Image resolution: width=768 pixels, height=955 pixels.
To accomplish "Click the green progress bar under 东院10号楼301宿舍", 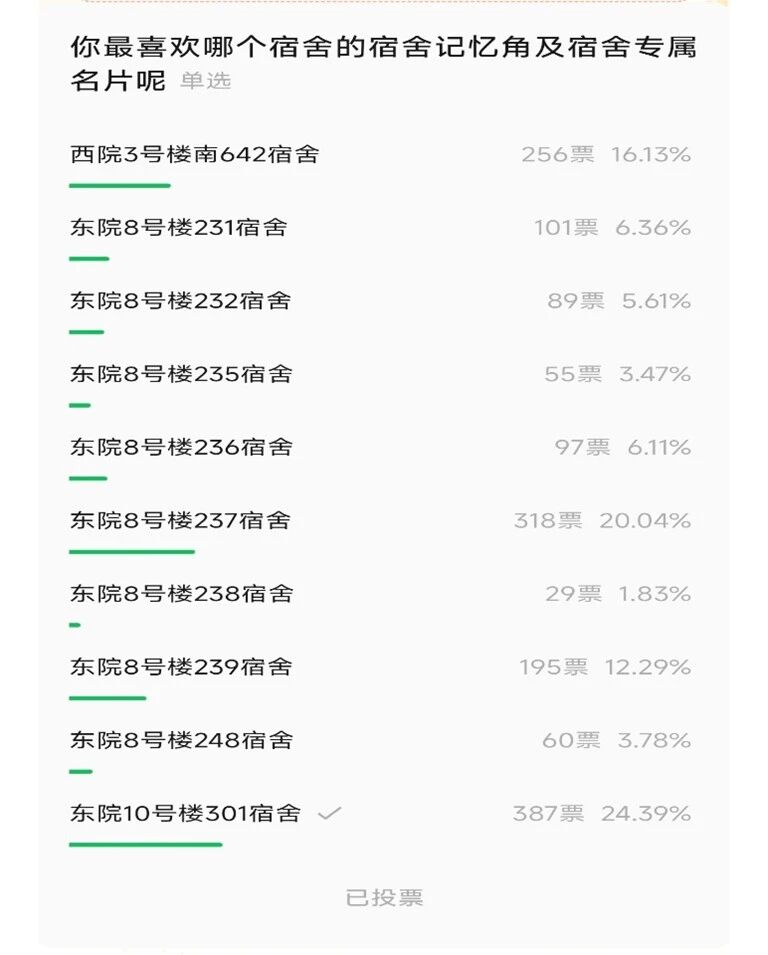I will point(145,844).
